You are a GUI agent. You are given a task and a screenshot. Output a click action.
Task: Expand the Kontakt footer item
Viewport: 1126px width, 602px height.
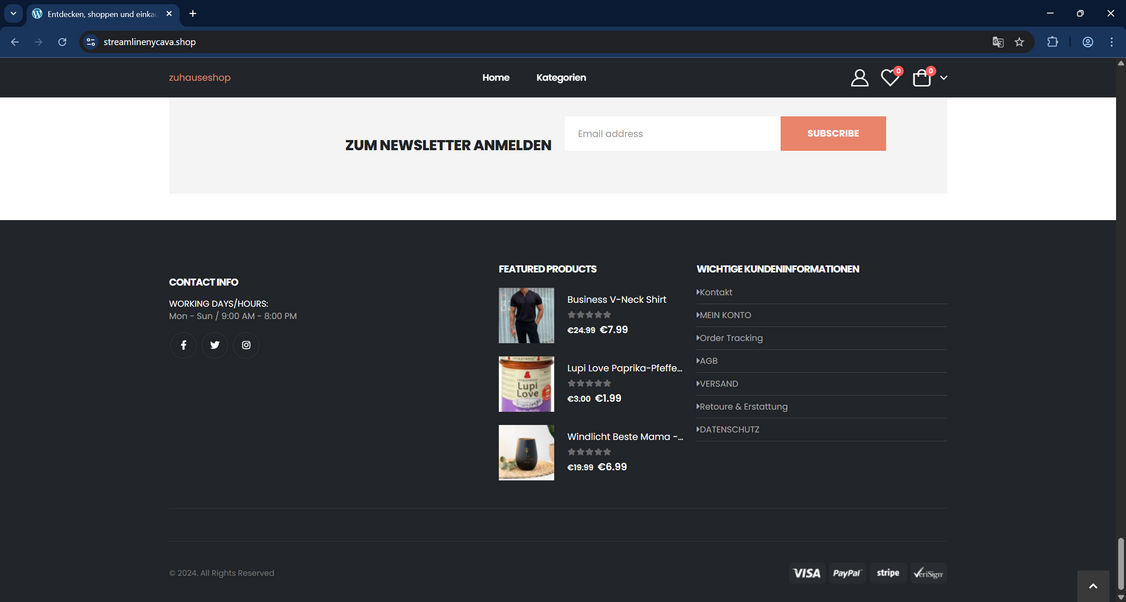(714, 292)
